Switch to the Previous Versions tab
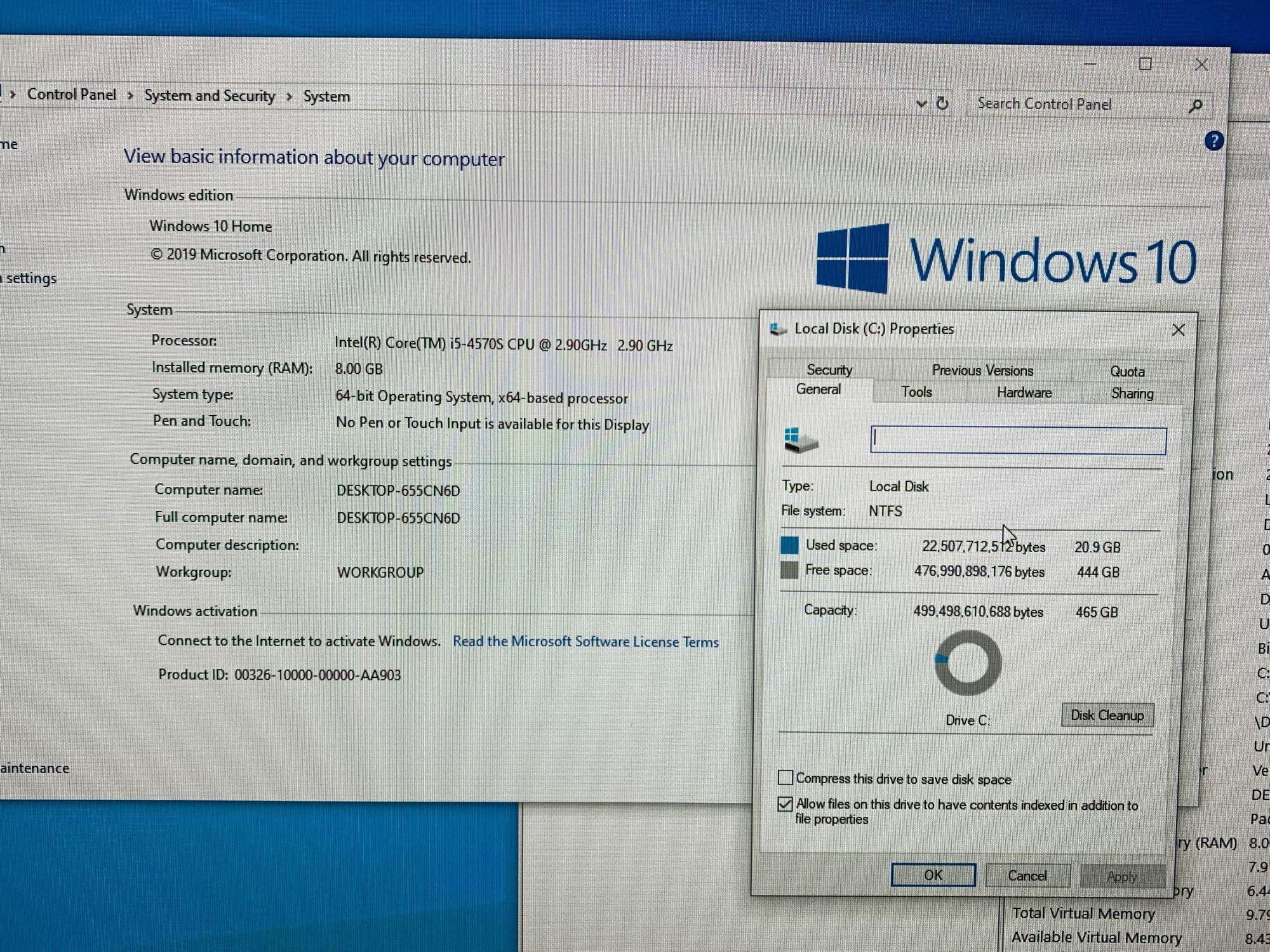The image size is (1270, 952). 982,370
